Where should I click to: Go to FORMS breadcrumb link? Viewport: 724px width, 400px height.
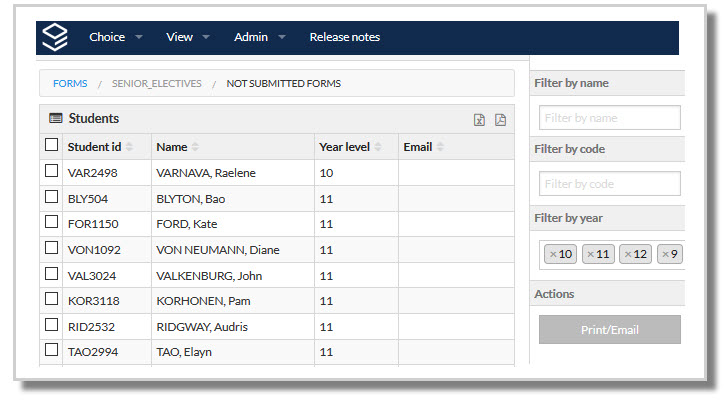pyautogui.click(x=70, y=84)
